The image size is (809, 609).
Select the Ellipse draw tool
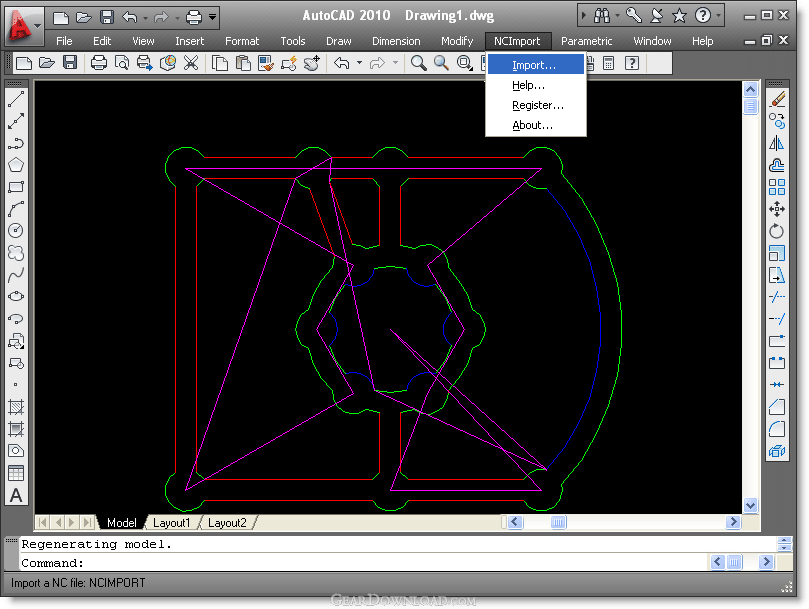click(15, 296)
